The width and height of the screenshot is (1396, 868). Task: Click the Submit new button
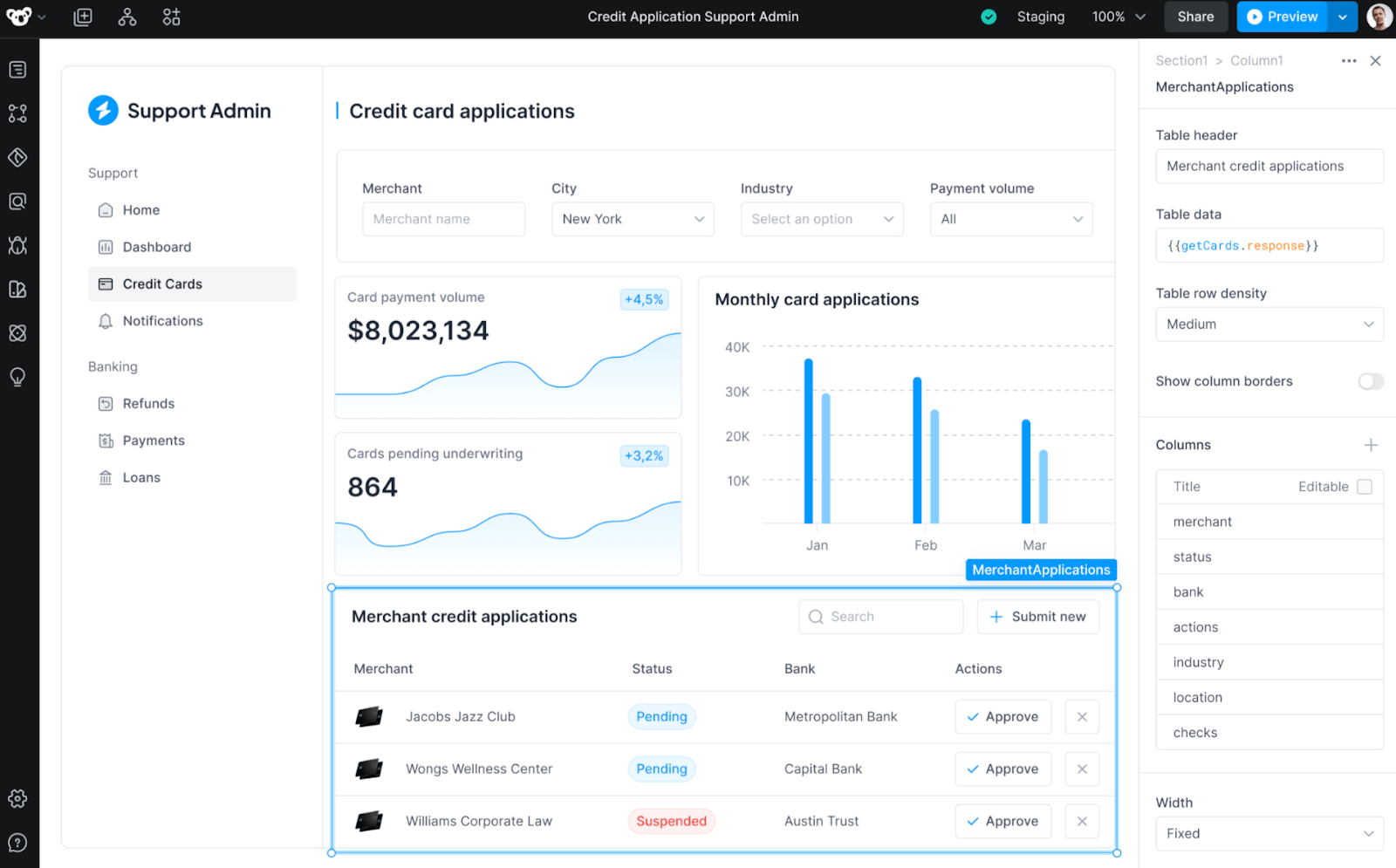coord(1037,617)
